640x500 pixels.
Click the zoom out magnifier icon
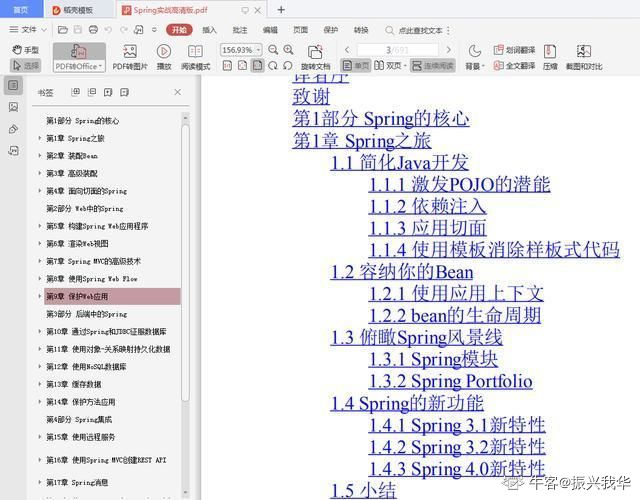(x=273, y=50)
